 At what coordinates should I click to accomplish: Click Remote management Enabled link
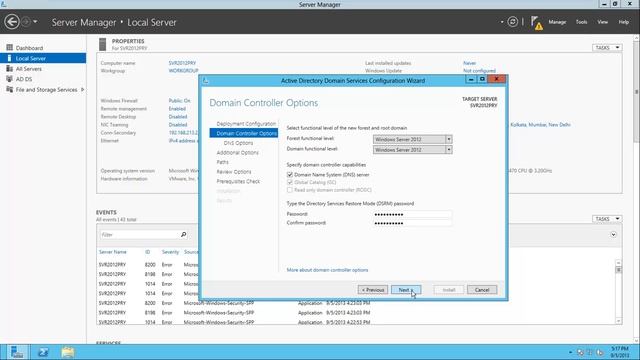tap(177, 109)
